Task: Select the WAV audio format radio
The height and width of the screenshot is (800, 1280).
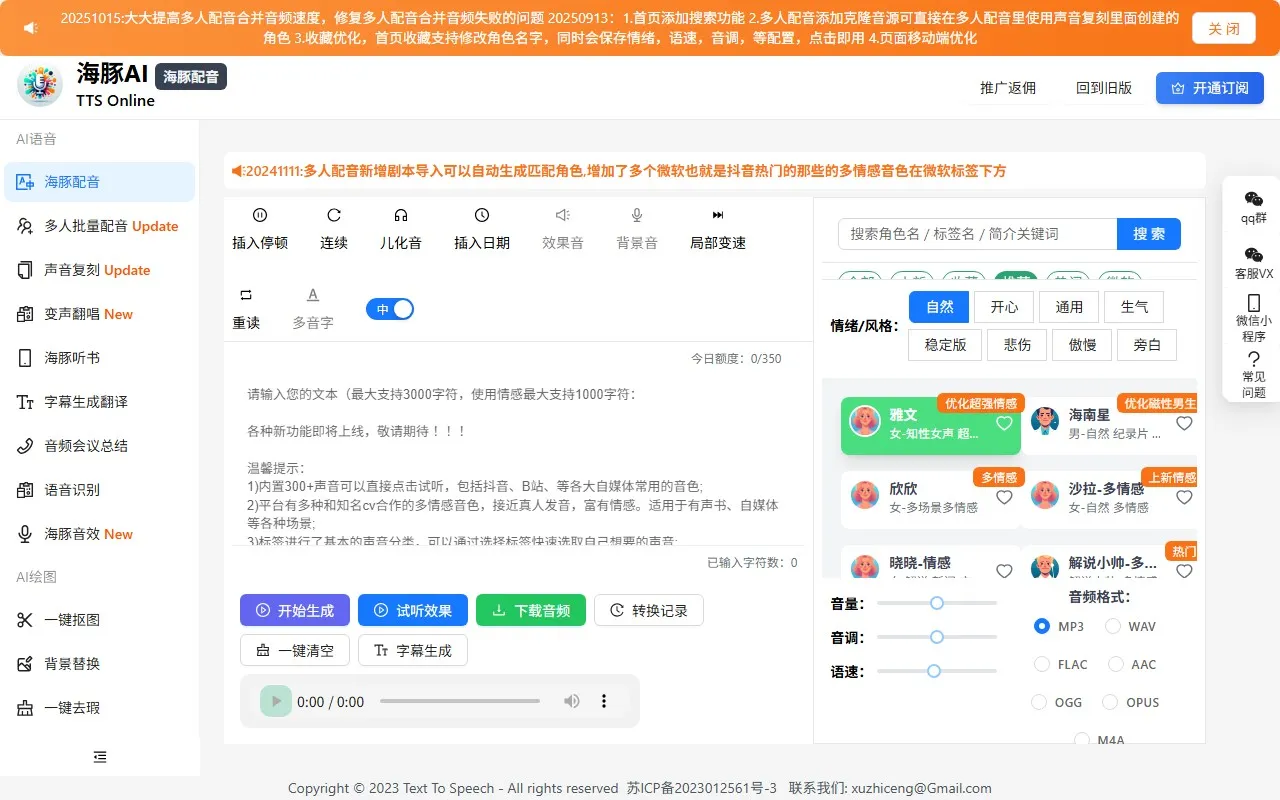Action: coord(1112,626)
